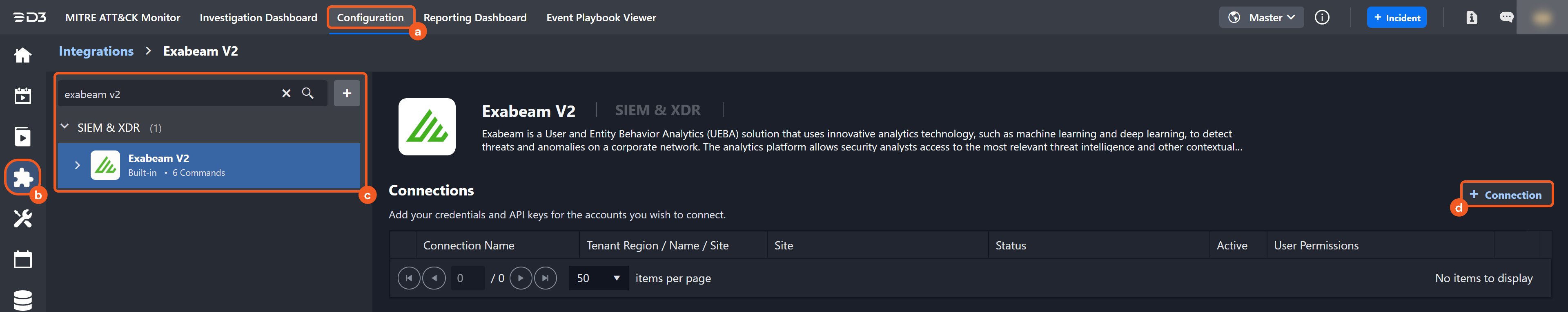Click the Integrations breadcrumb link
The image size is (1568, 312).
96,51
